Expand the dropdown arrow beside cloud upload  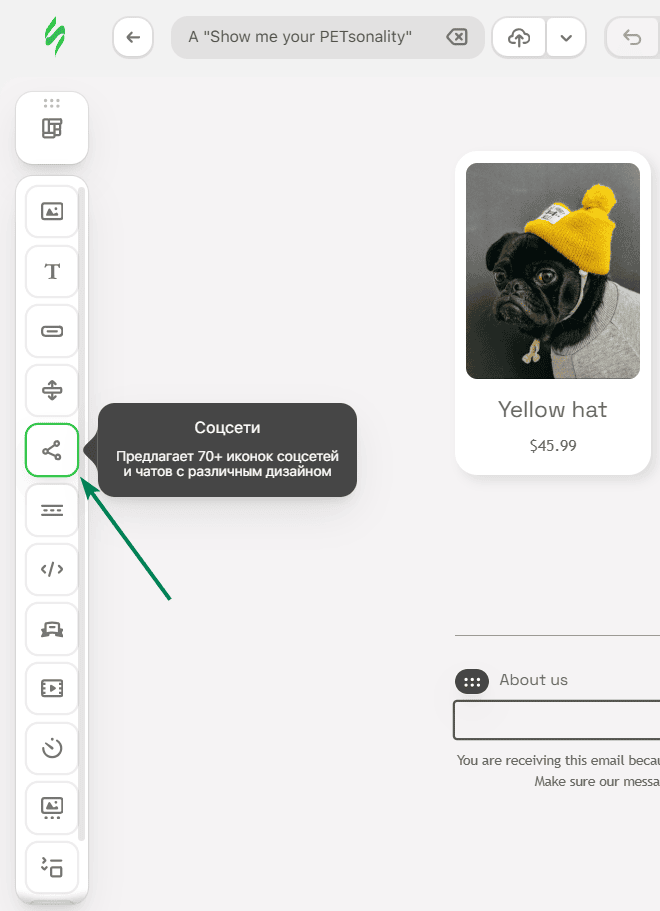click(x=566, y=38)
